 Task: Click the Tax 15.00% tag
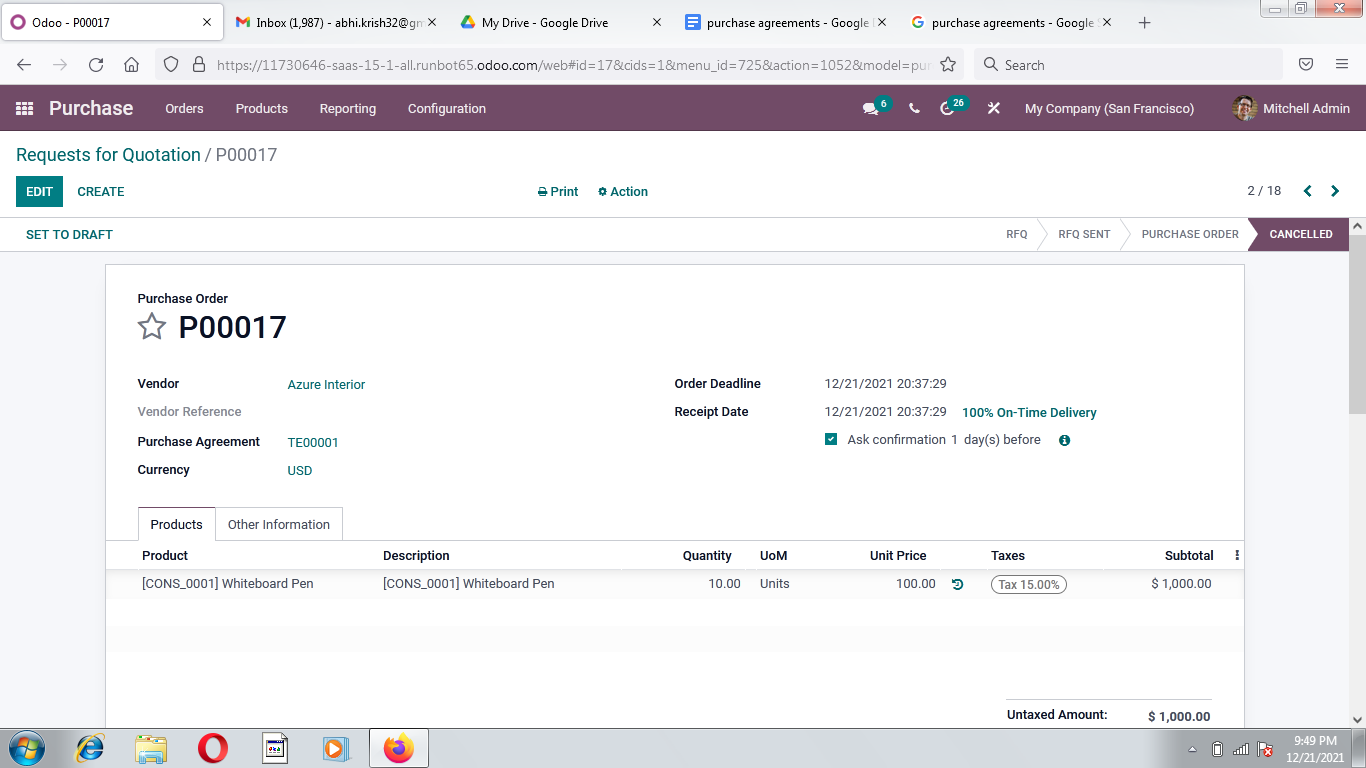pos(1028,584)
